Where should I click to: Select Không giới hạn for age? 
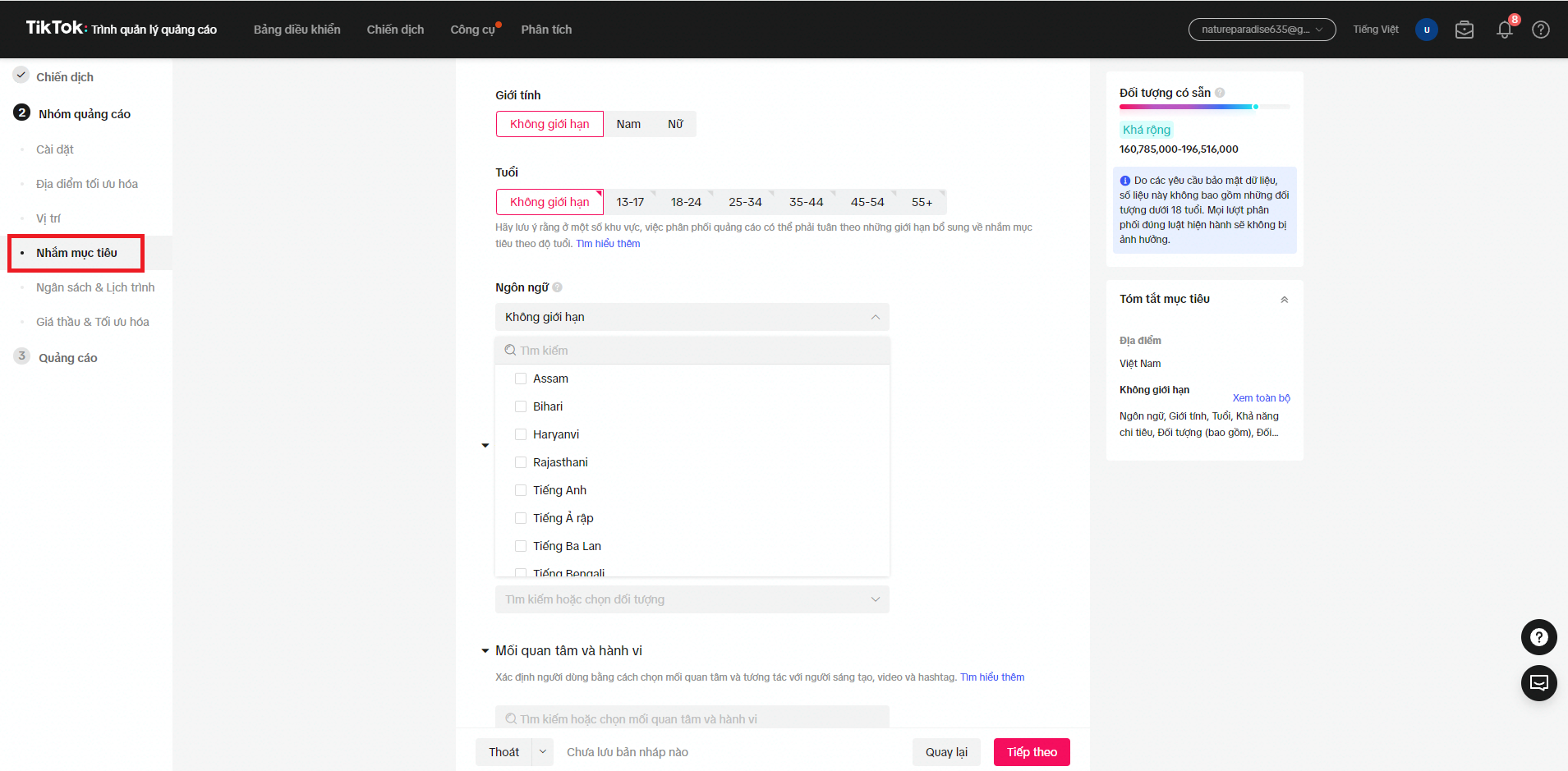click(x=549, y=202)
